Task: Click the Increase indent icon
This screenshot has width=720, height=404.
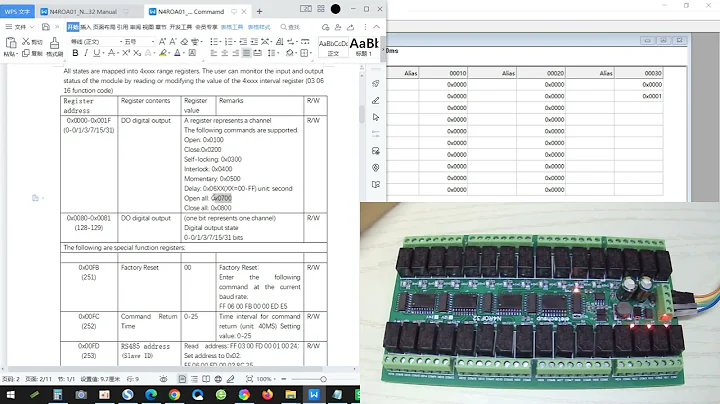Action: [x=254, y=41]
